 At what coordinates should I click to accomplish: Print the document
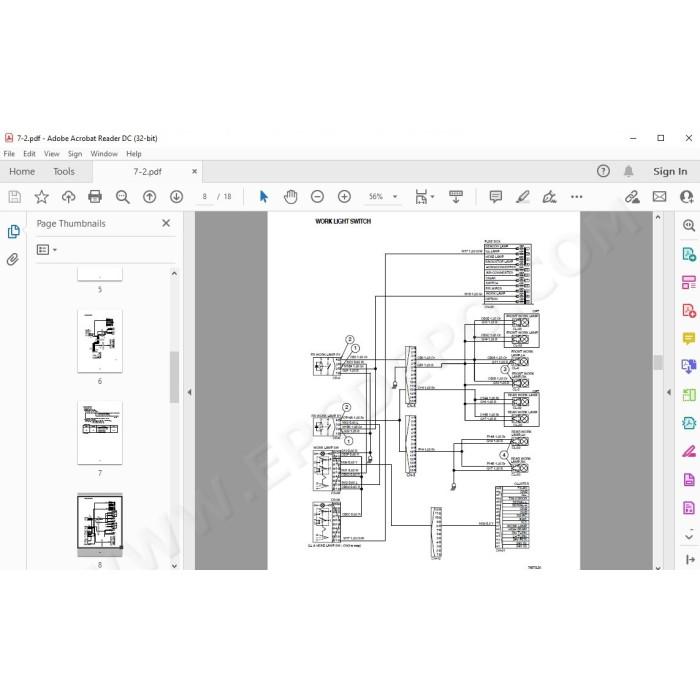click(95, 196)
